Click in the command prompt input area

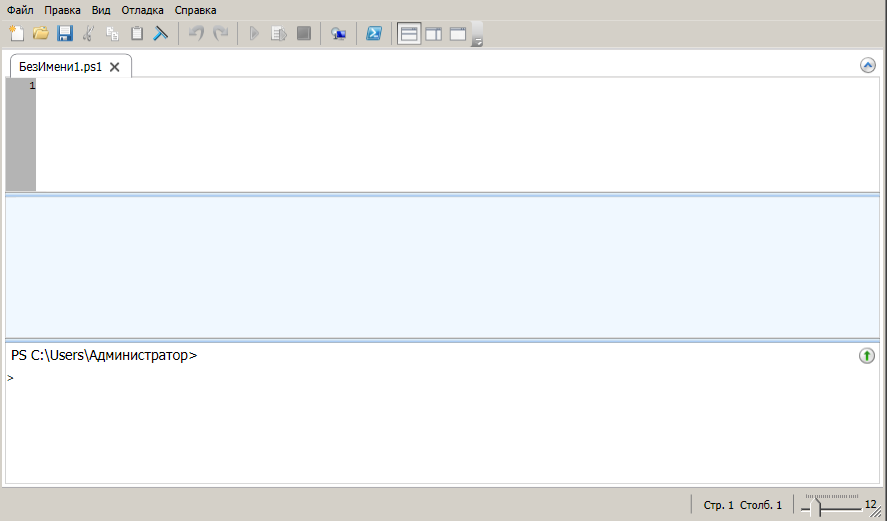coord(400,420)
